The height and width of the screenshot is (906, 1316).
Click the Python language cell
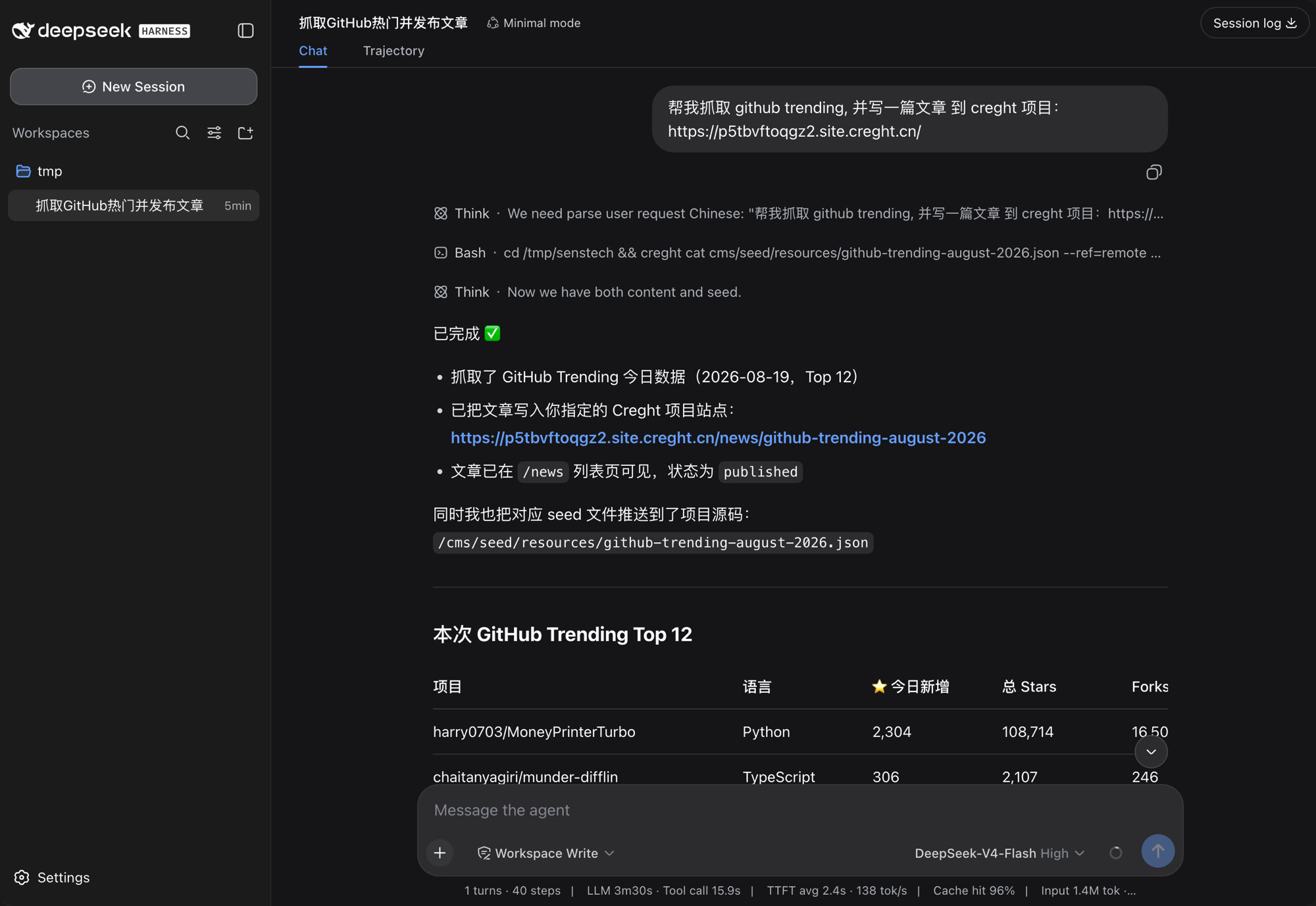[766, 732]
